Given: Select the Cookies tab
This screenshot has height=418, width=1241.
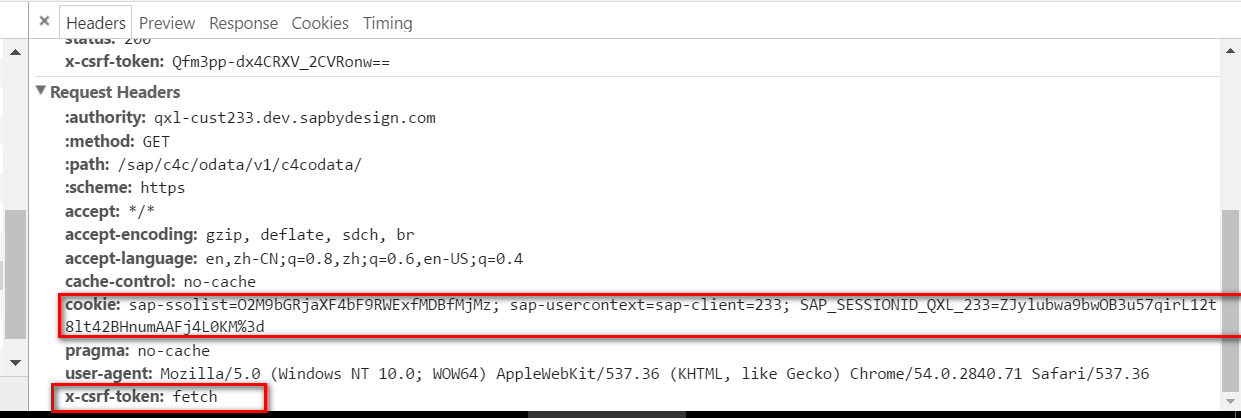Looking at the screenshot, I should click(320, 22).
